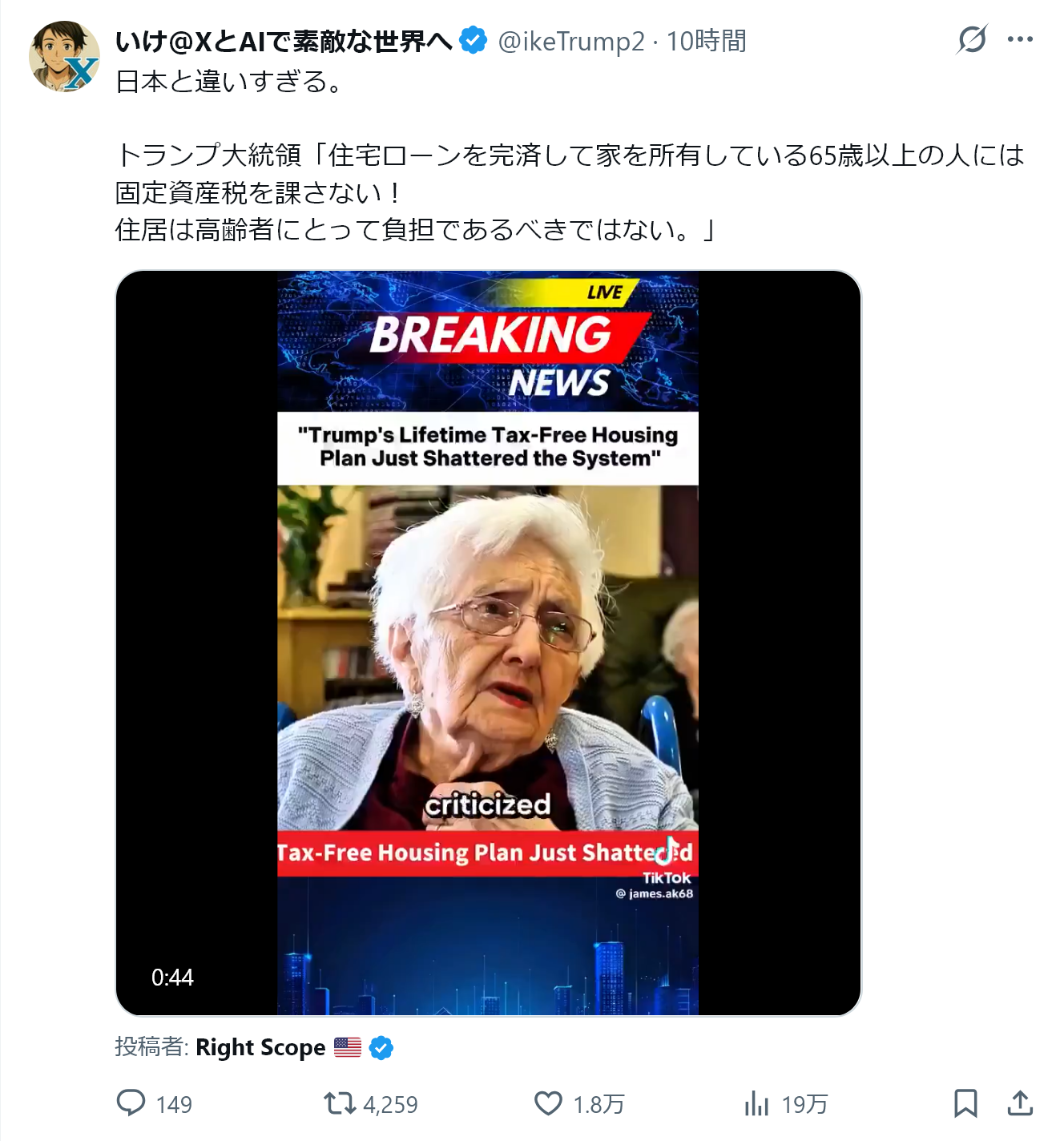The width and height of the screenshot is (1064, 1141).
Task: Like the post with heart icon
Action: pyautogui.click(x=548, y=1103)
